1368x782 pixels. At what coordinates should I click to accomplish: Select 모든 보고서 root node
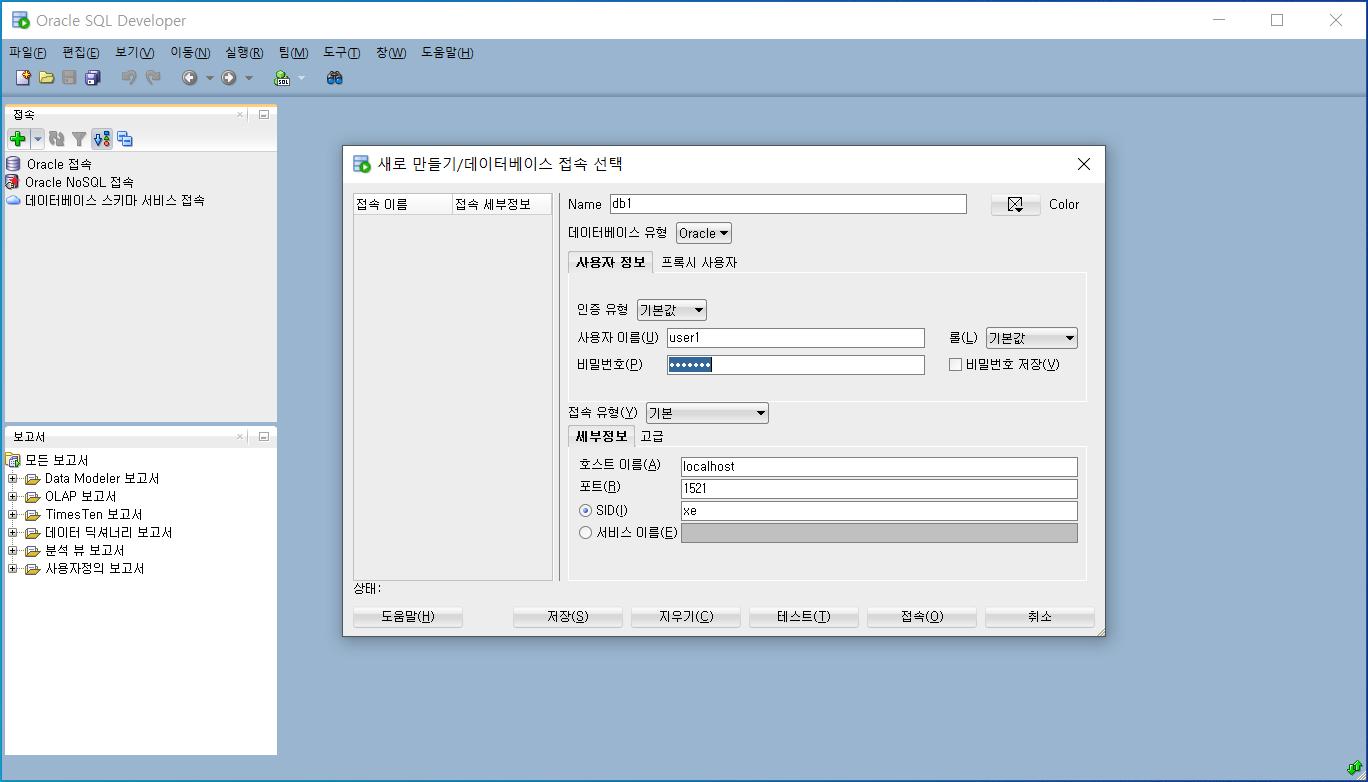[56, 460]
